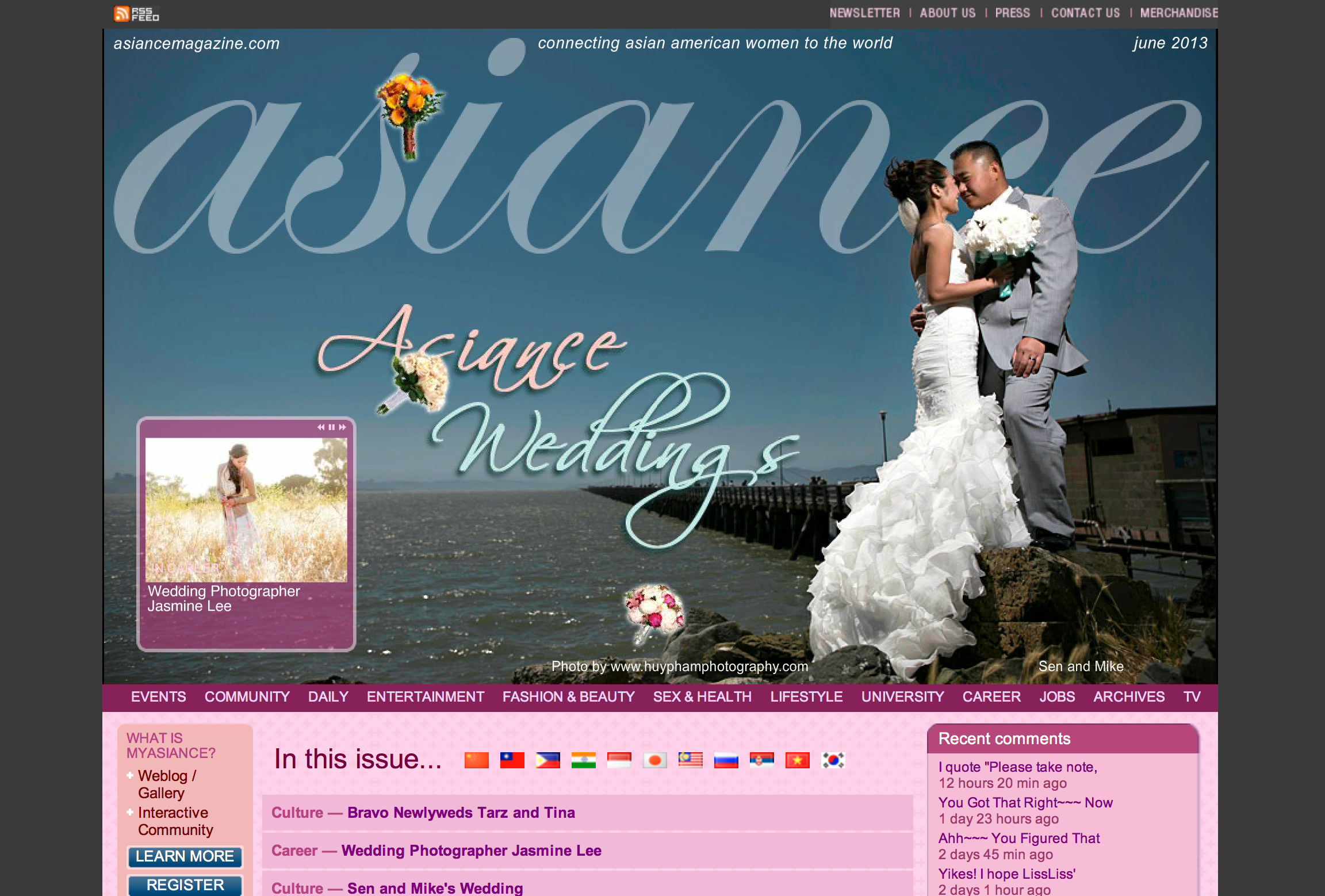
Task: Click the Malaysia flag icon
Action: pyautogui.click(x=690, y=760)
